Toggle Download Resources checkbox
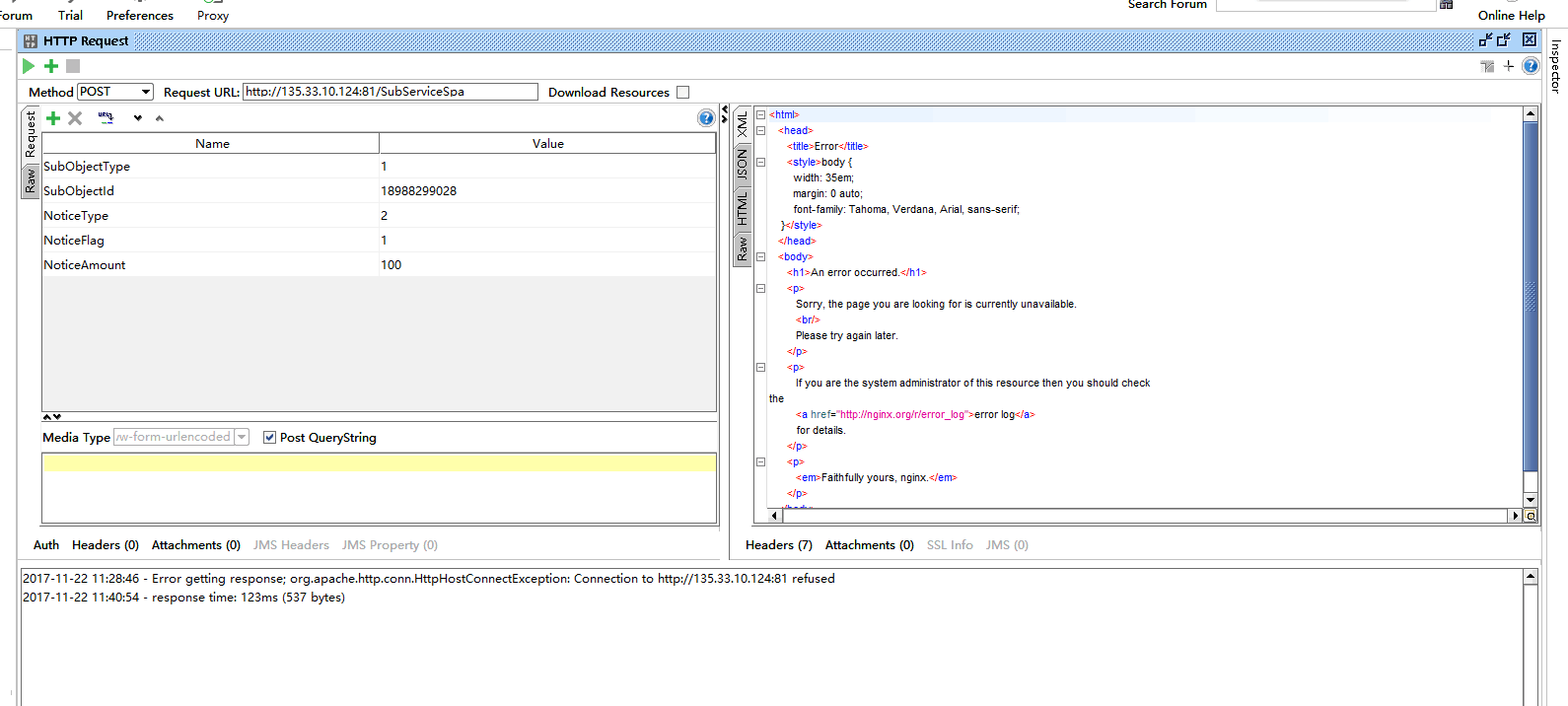This screenshot has width=1568, height=706. tap(682, 93)
